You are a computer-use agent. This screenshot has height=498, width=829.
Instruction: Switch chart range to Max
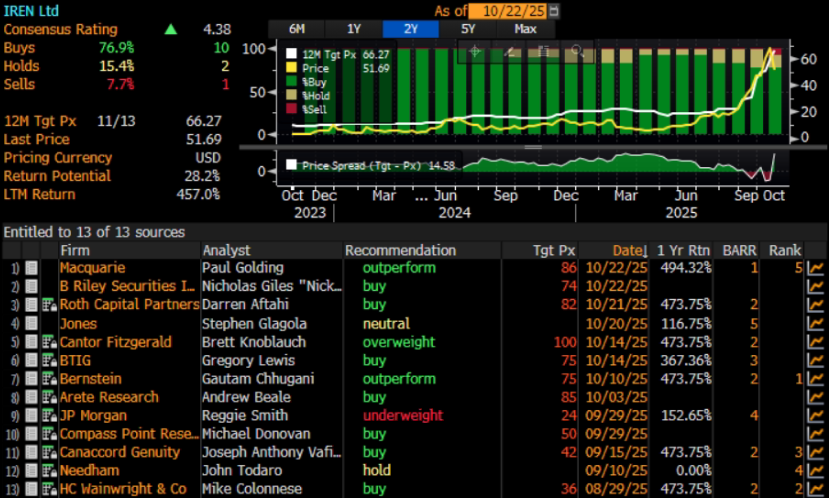tap(526, 29)
